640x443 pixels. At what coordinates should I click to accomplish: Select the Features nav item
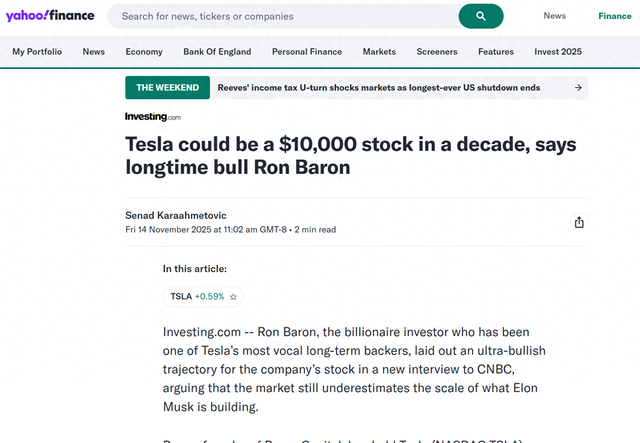pyautogui.click(x=496, y=52)
